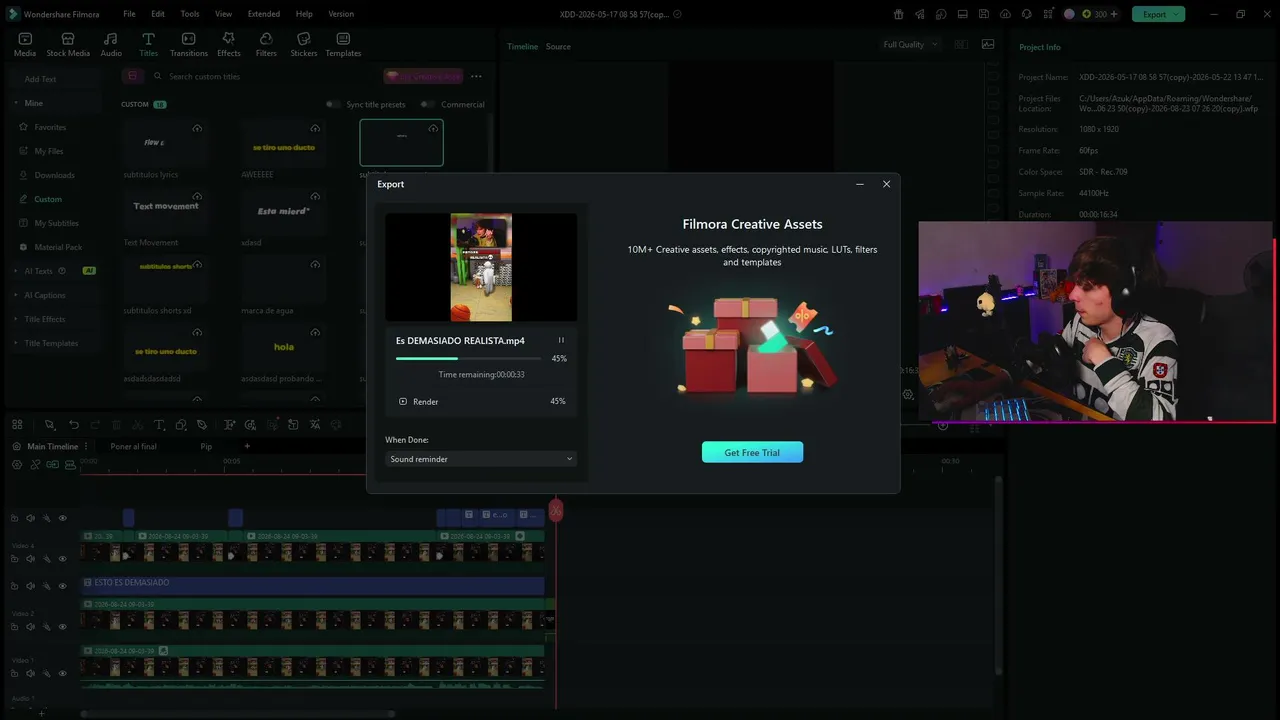This screenshot has width=1280, height=720.
Task: Open the Effects library
Action: point(229,44)
